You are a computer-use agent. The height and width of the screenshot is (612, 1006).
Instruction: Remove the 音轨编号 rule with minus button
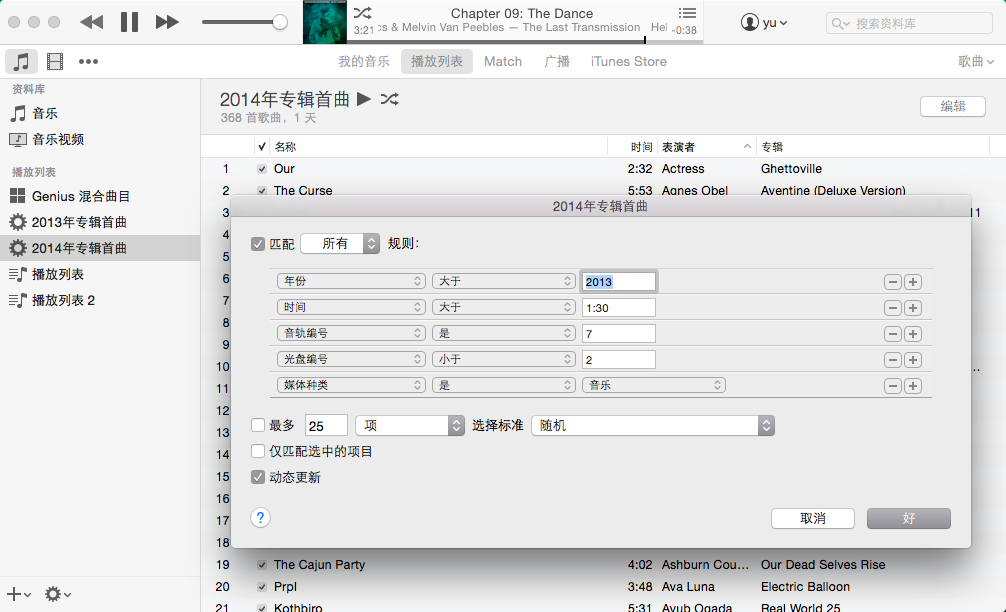pyautogui.click(x=892, y=334)
